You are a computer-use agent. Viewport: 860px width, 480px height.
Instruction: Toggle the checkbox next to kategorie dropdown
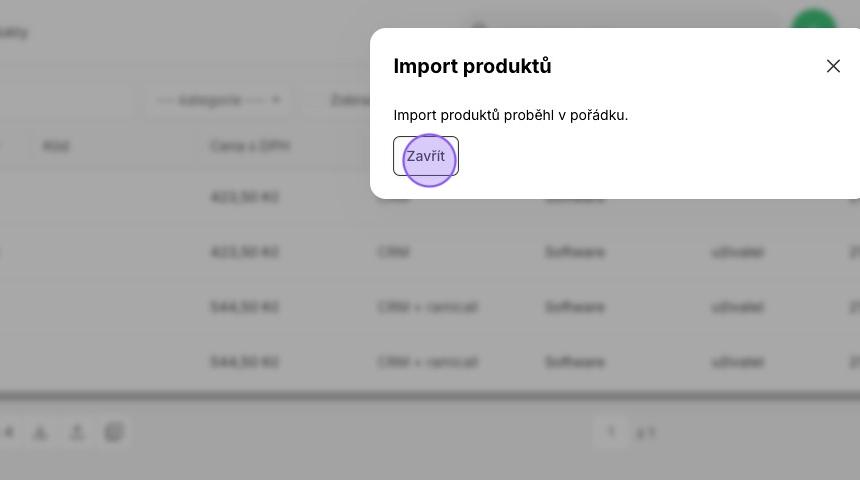coord(317,100)
